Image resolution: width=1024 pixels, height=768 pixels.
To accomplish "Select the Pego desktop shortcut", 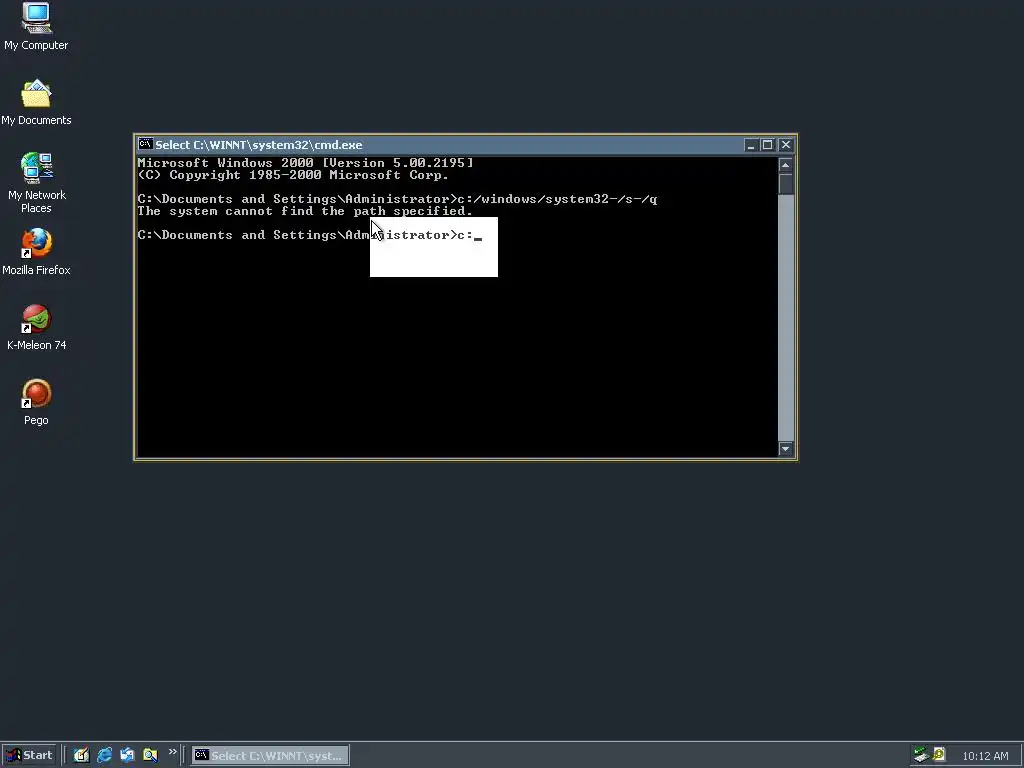I will click(37, 402).
